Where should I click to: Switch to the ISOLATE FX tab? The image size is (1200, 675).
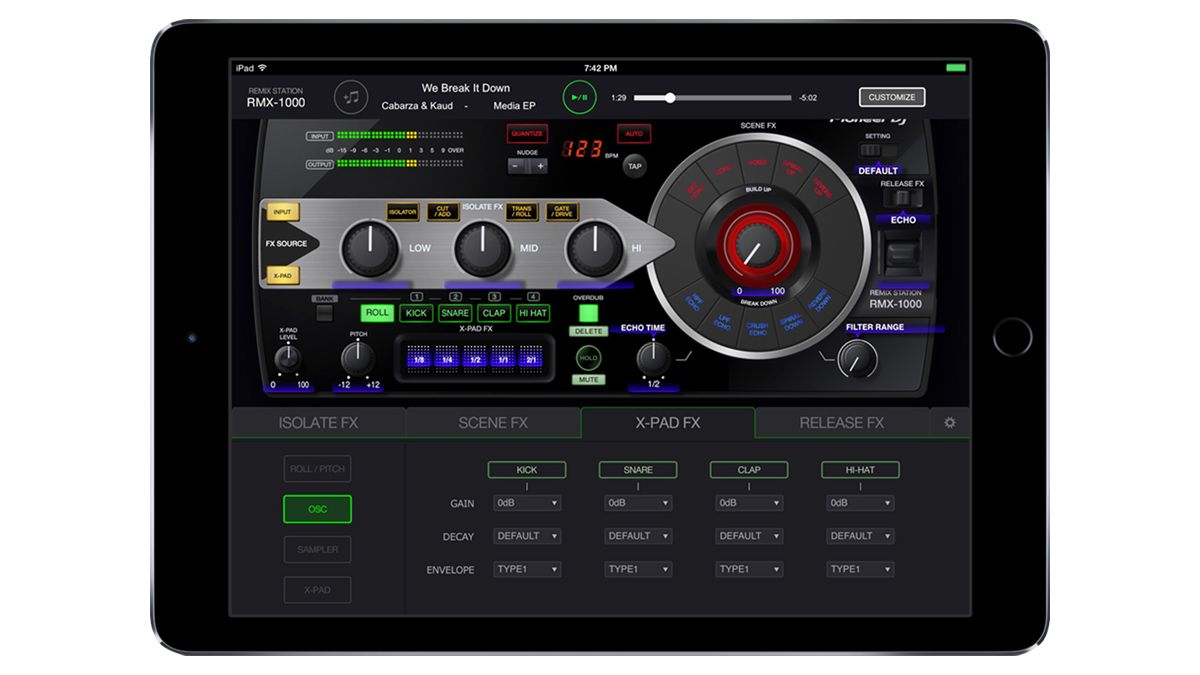pos(318,423)
